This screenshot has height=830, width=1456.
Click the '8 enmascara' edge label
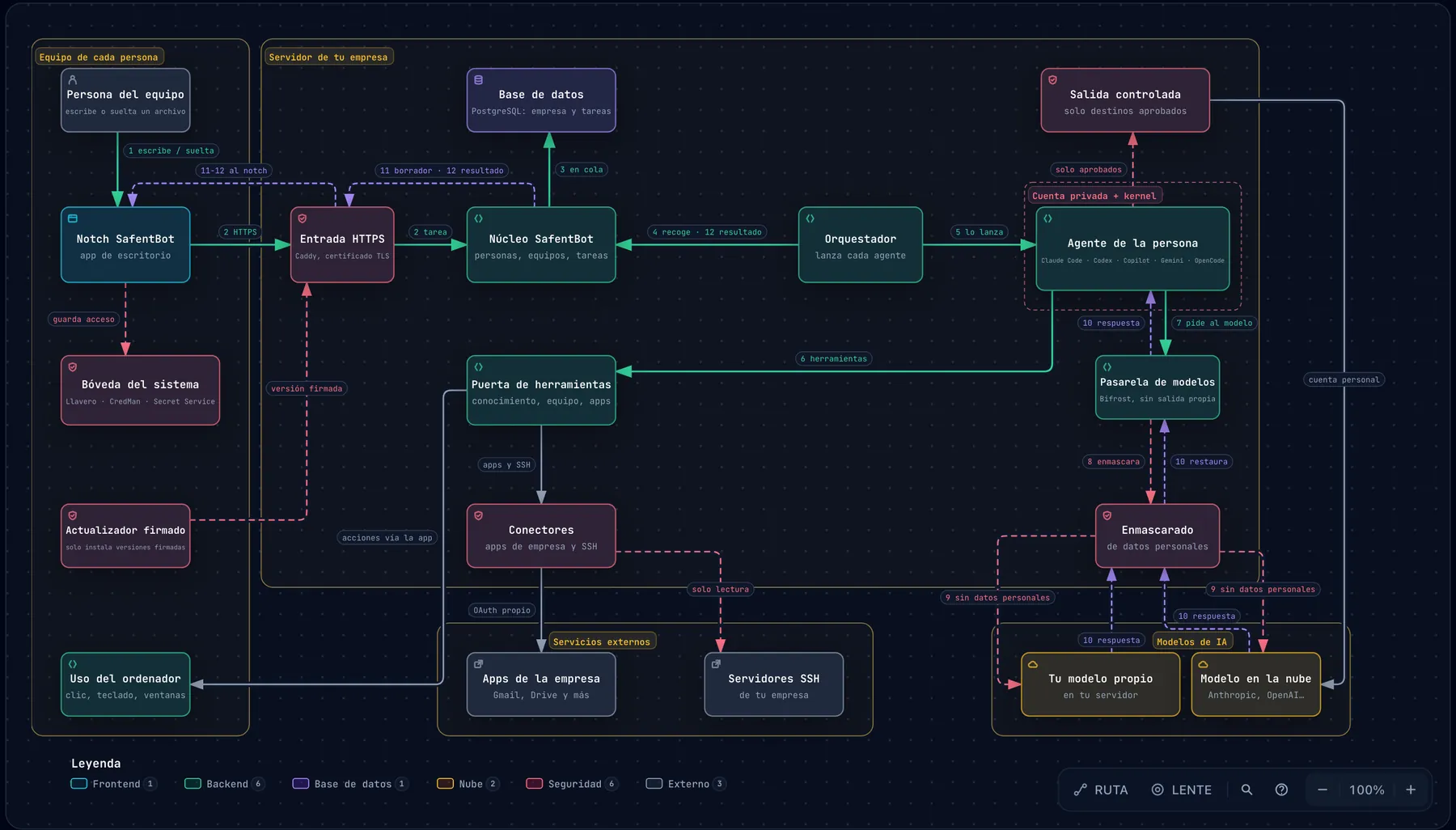coord(1114,462)
